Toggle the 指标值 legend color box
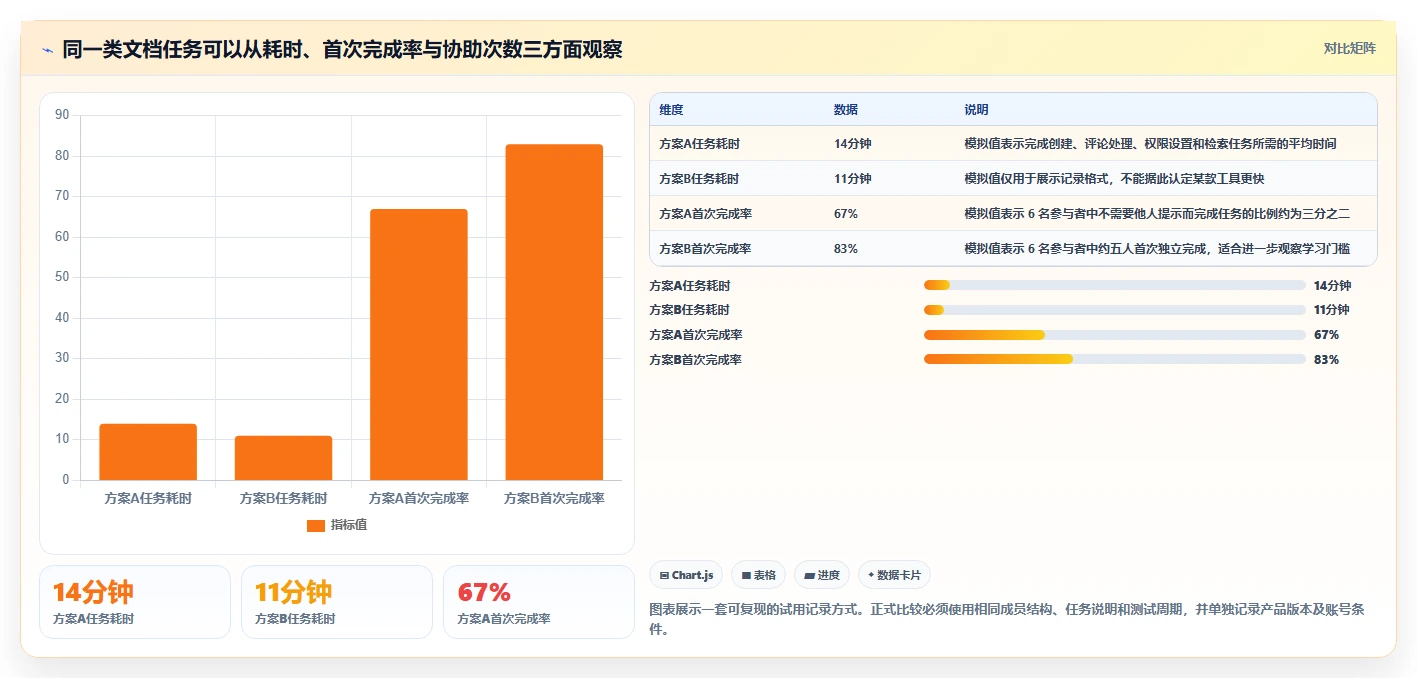Screen dimensions: 1417x678 click(x=316, y=525)
